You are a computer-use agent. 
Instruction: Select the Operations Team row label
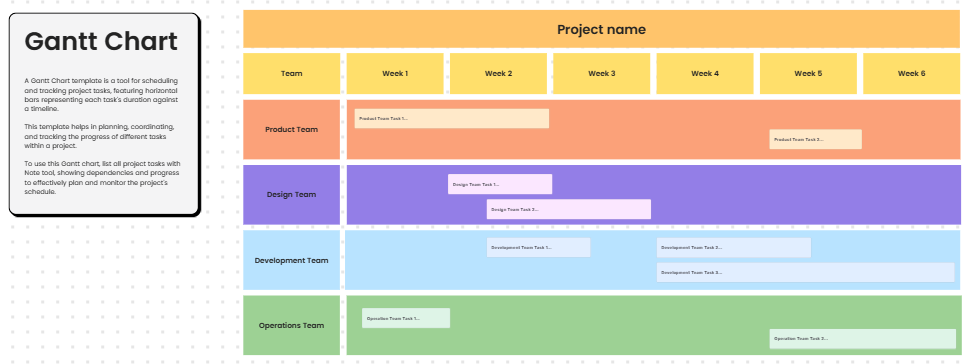pyautogui.click(x=291, y=325)
